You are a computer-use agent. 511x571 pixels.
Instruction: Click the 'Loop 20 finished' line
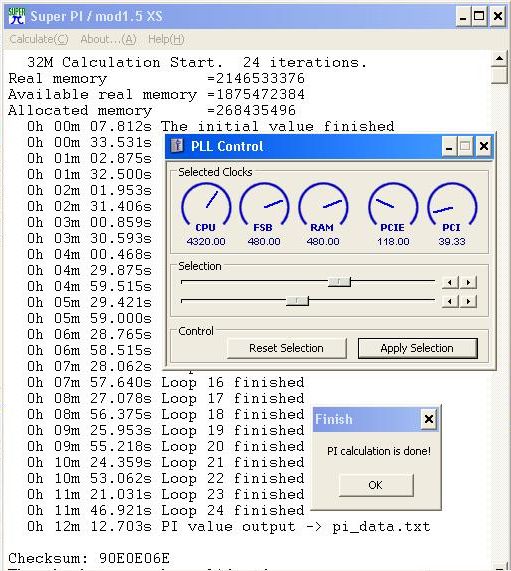pos(166,446)
